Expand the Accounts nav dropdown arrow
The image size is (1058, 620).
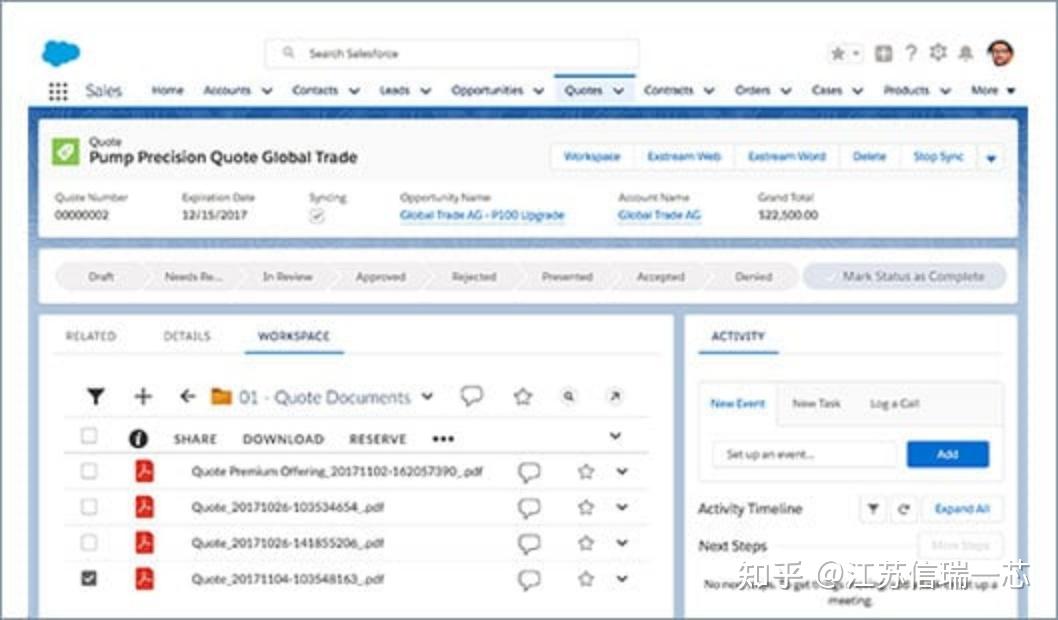click(x=267, y=91)
